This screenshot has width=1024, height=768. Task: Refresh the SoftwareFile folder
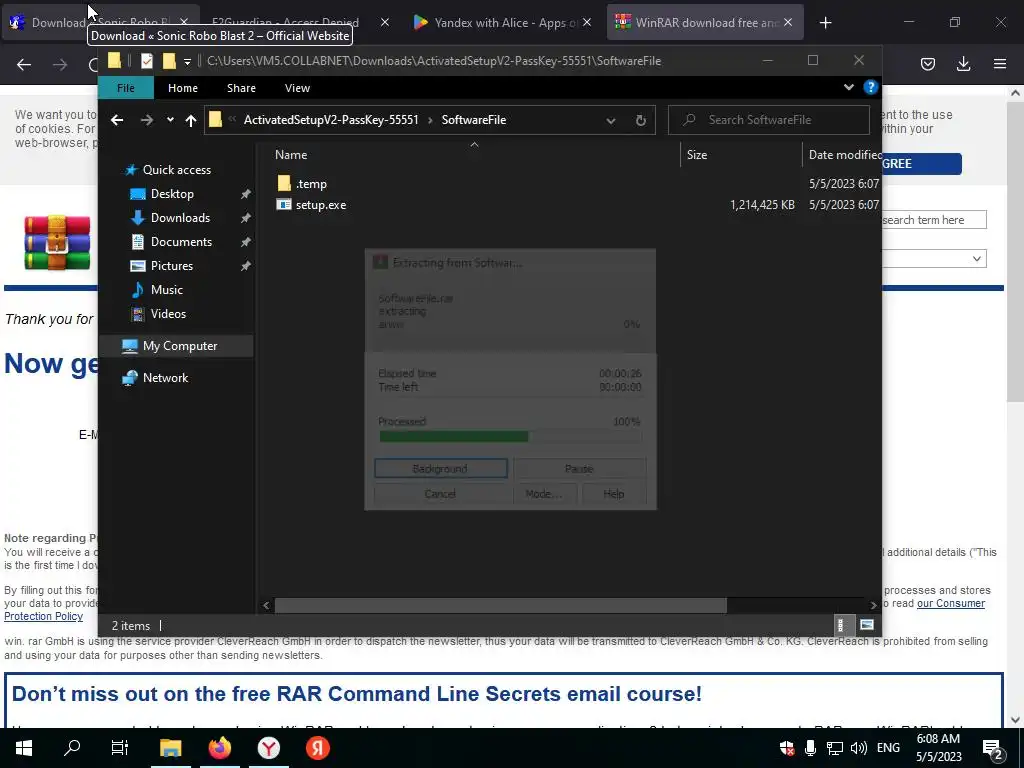point(641,121)
